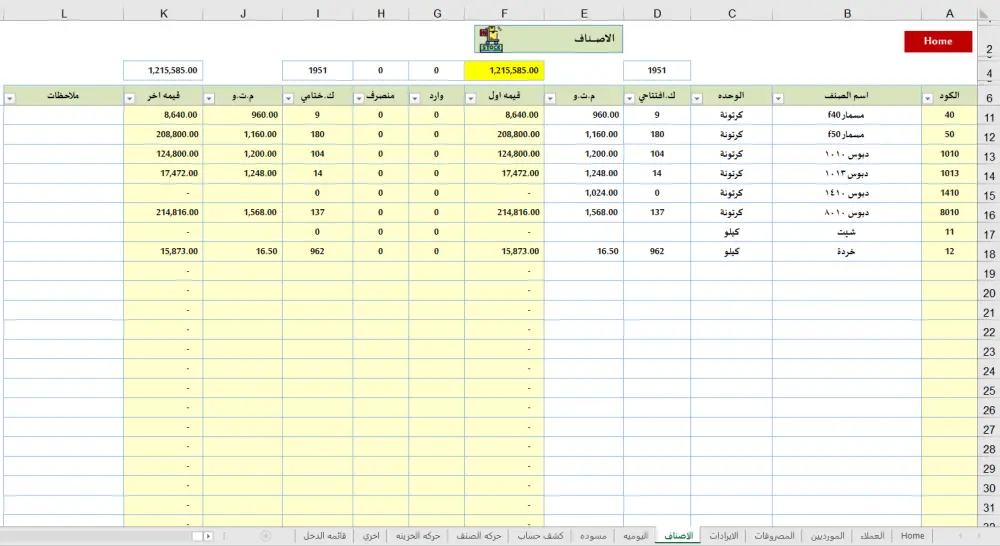Switch to the اخري sheet tab

point(371,536)
